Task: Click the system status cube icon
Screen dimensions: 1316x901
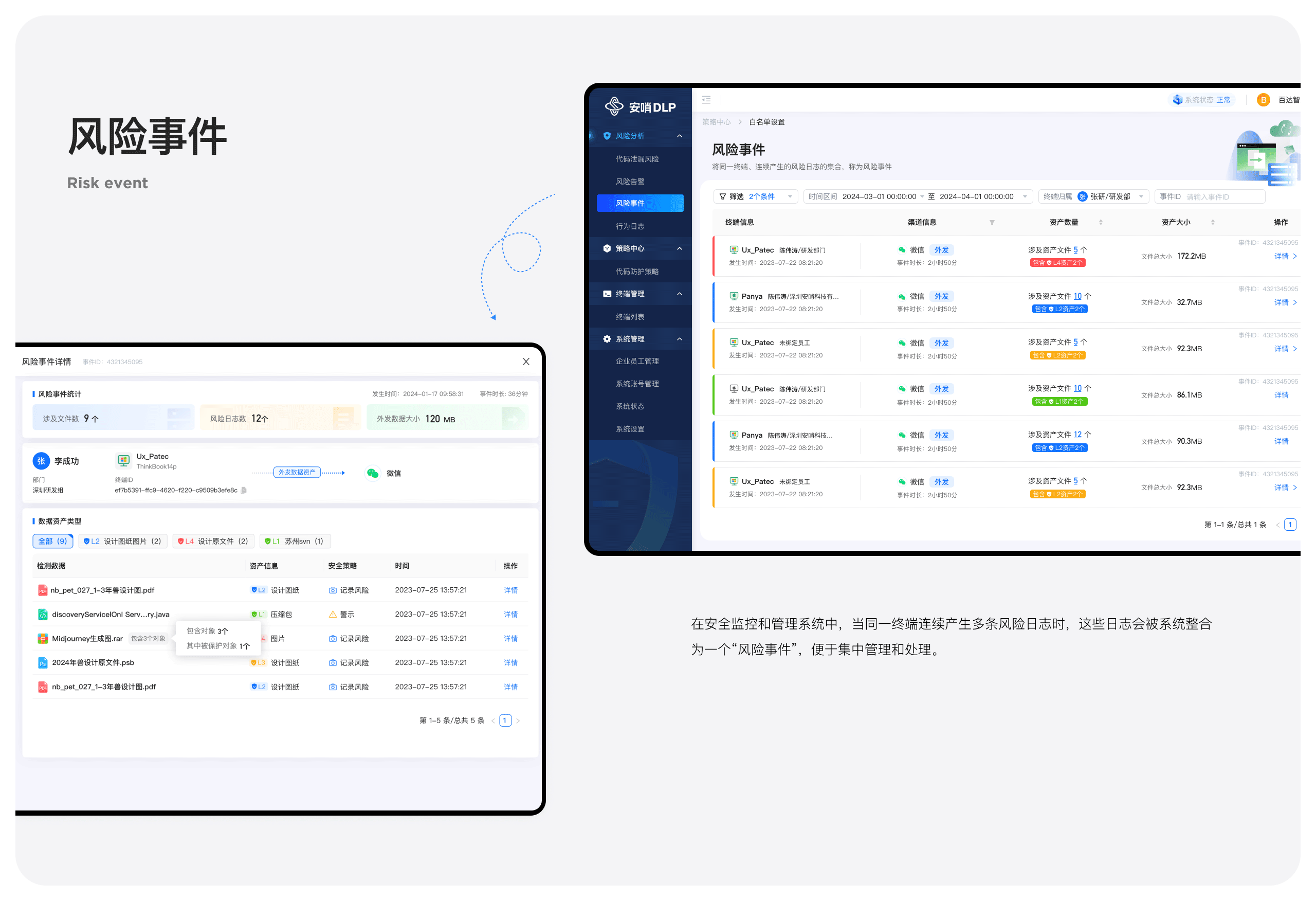Action: point(1178,100)
